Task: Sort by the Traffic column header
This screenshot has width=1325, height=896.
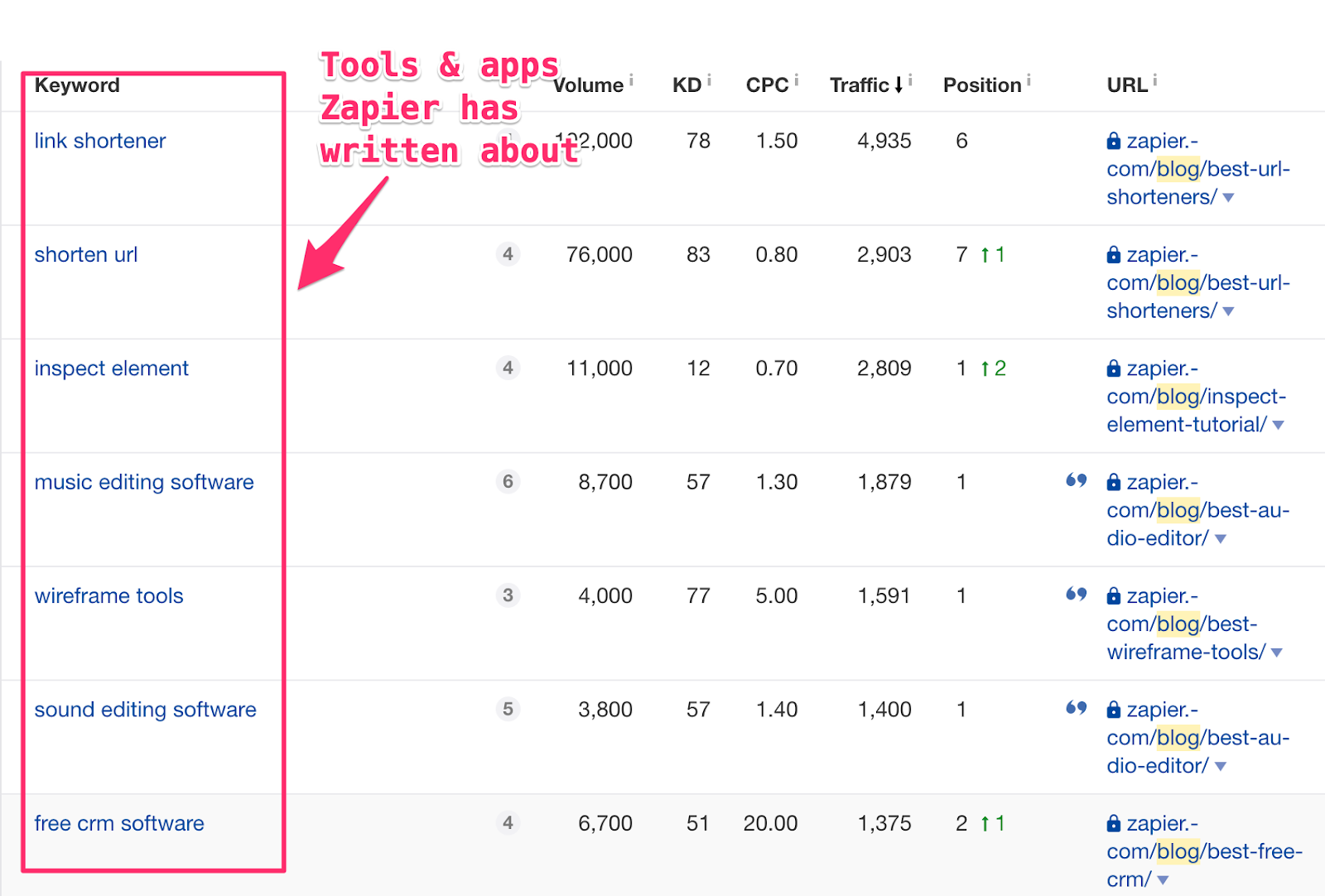Action: pos(867,85)
